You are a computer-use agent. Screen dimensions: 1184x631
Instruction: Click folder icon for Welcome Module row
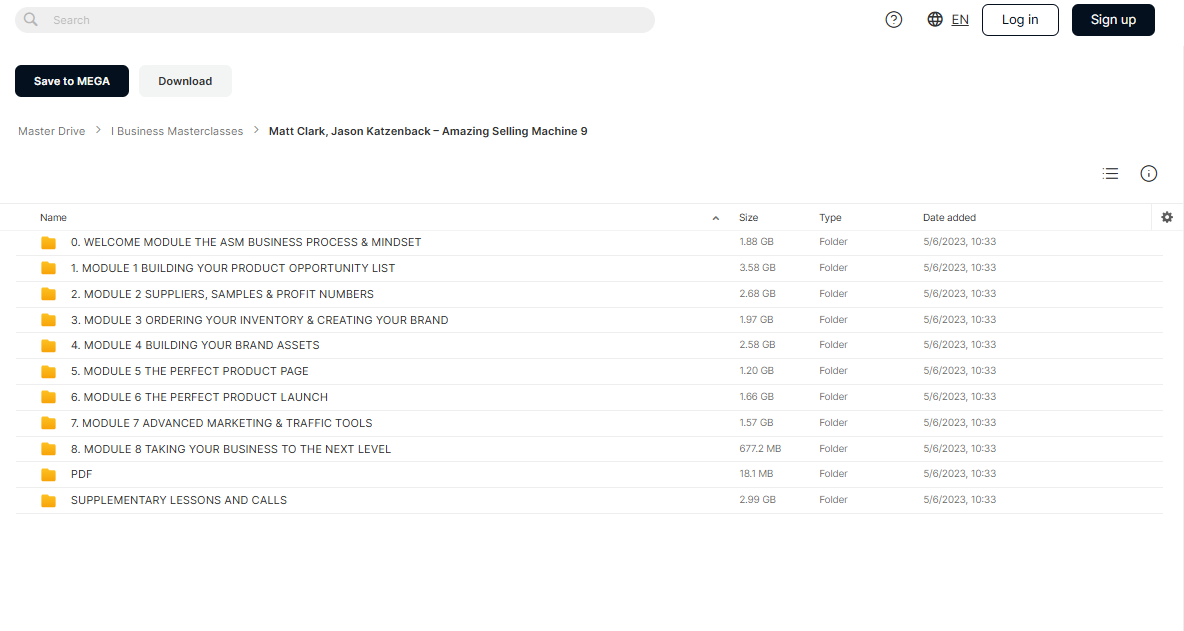[48, 242]
